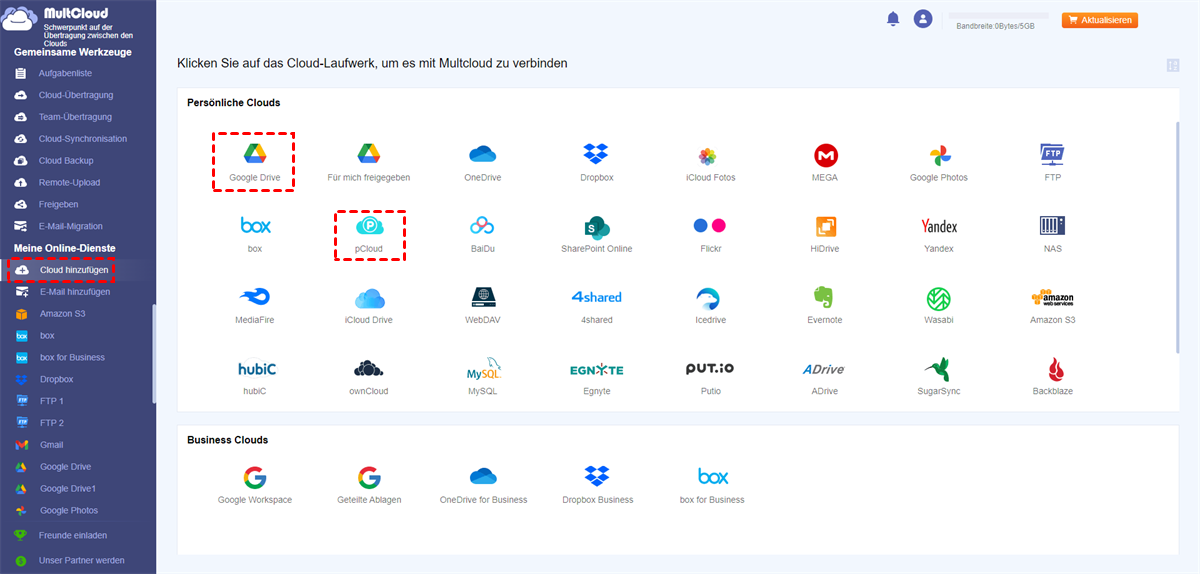Select MEGA cloud drive icon
This screenshot has height=574, width=1200.
click(x=825, y=155)
